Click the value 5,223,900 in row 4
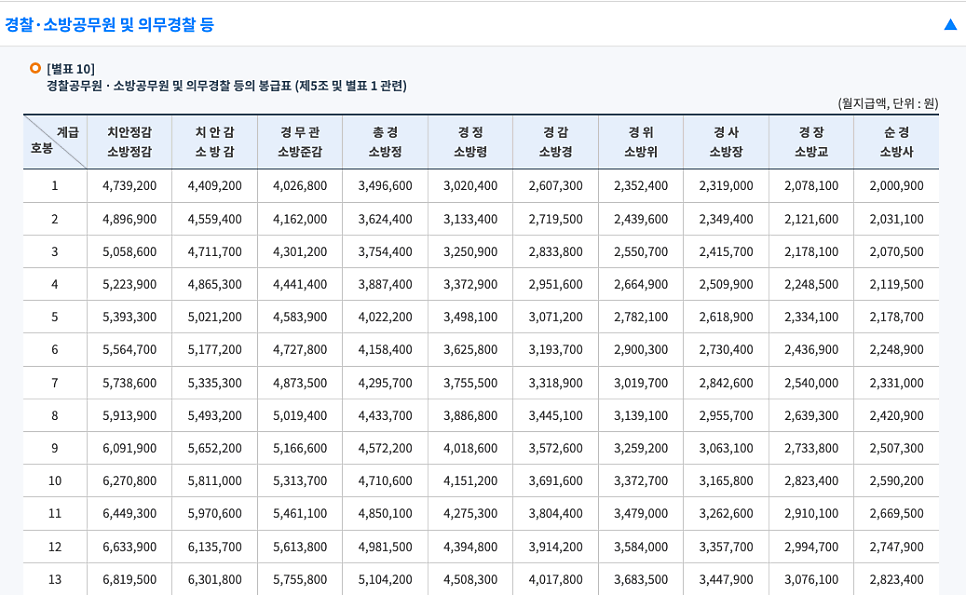The image size is (966, 595). point(129,284)
